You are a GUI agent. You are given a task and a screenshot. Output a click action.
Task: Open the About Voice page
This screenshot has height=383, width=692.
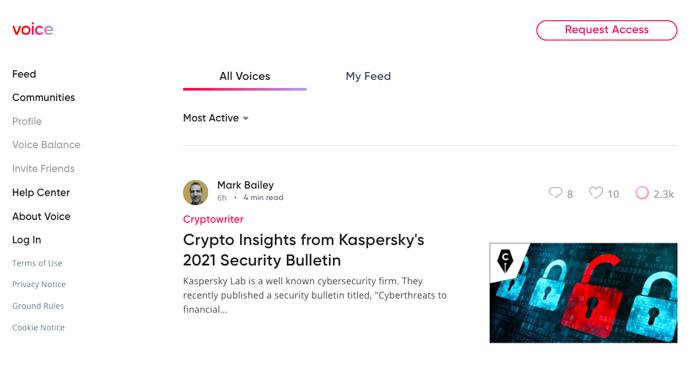coord(41,217)
